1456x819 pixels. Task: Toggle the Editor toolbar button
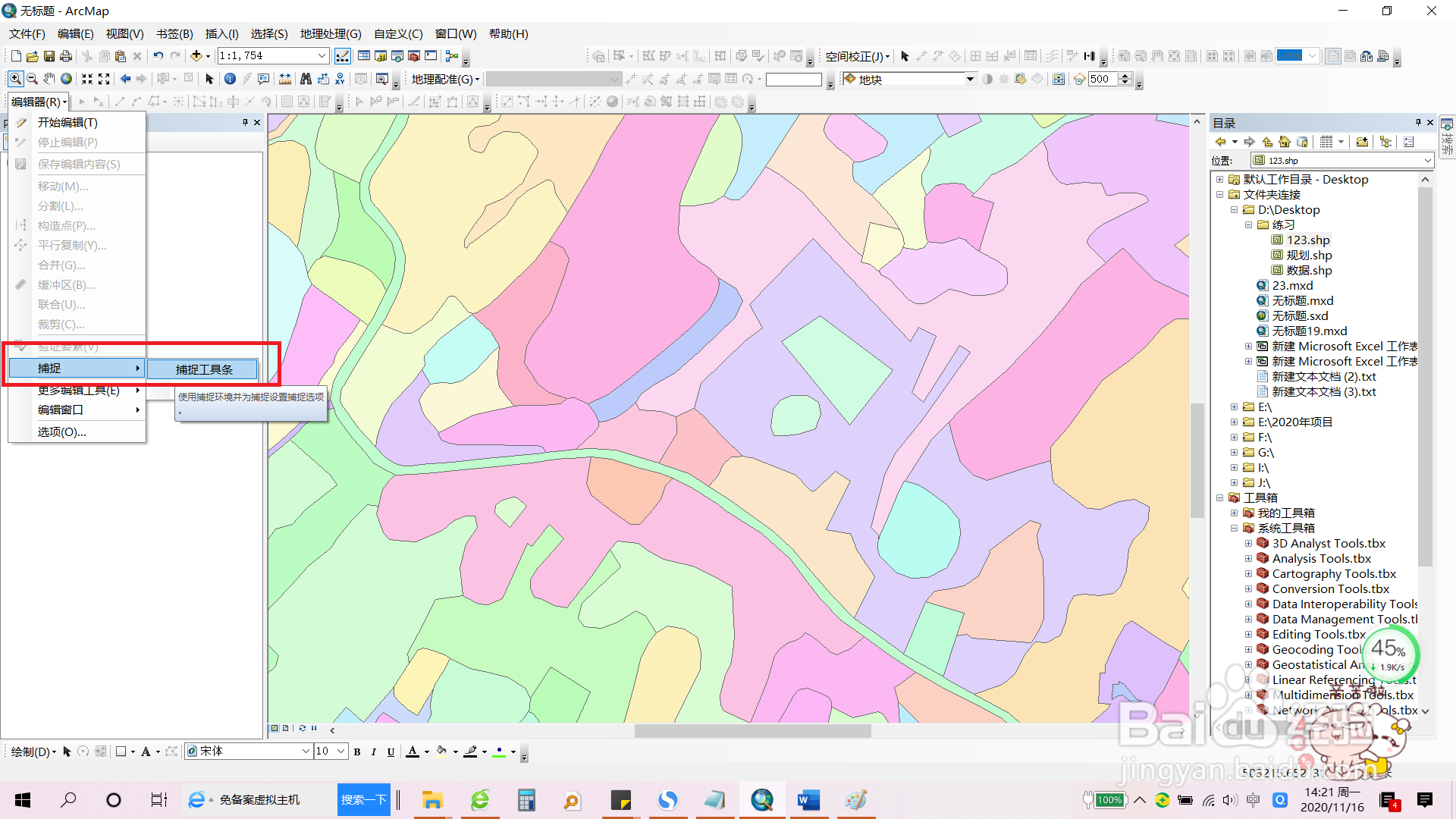343,56
